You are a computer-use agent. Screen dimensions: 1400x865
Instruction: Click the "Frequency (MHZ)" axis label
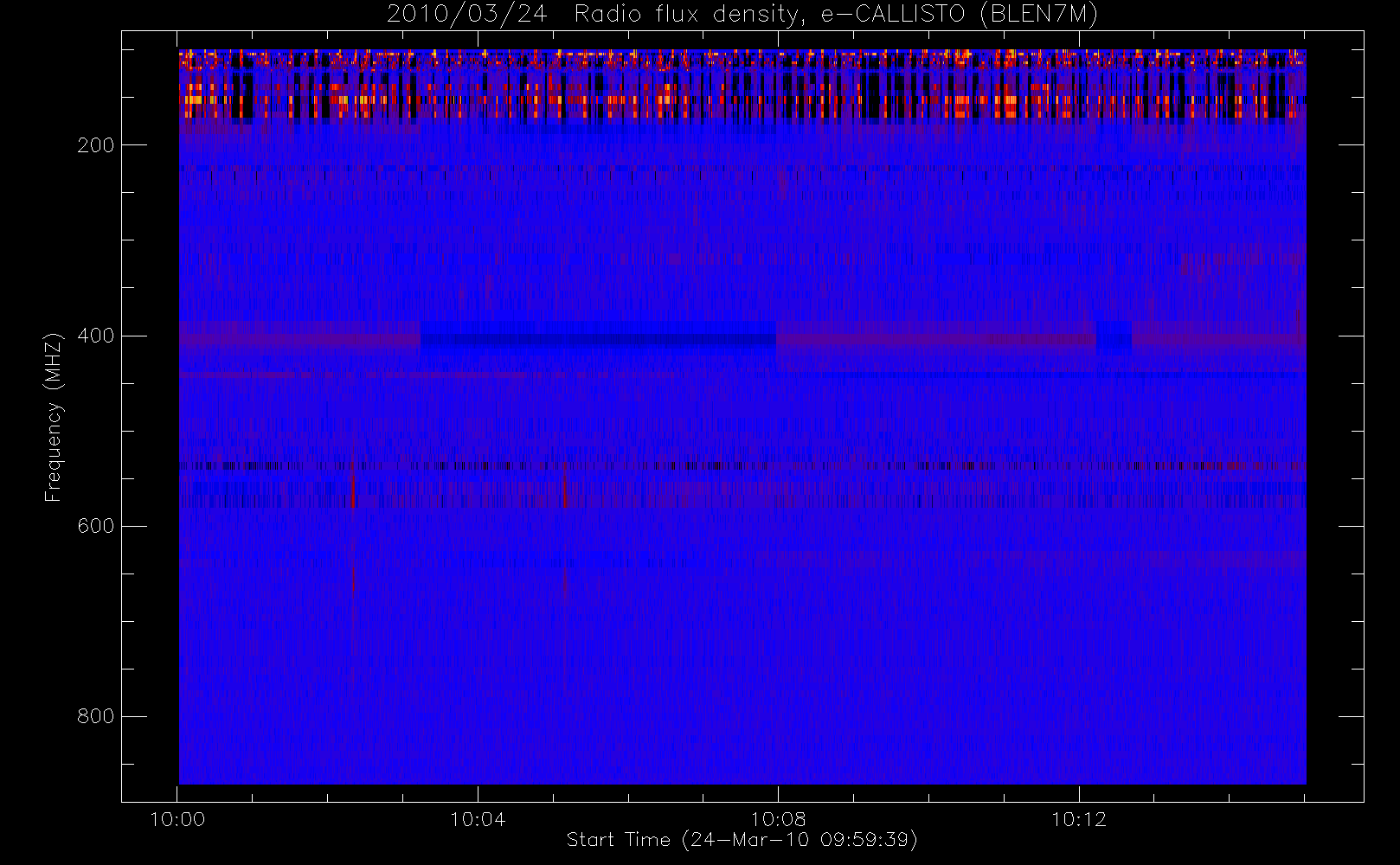pyautogui.click(x=54, y=417)
